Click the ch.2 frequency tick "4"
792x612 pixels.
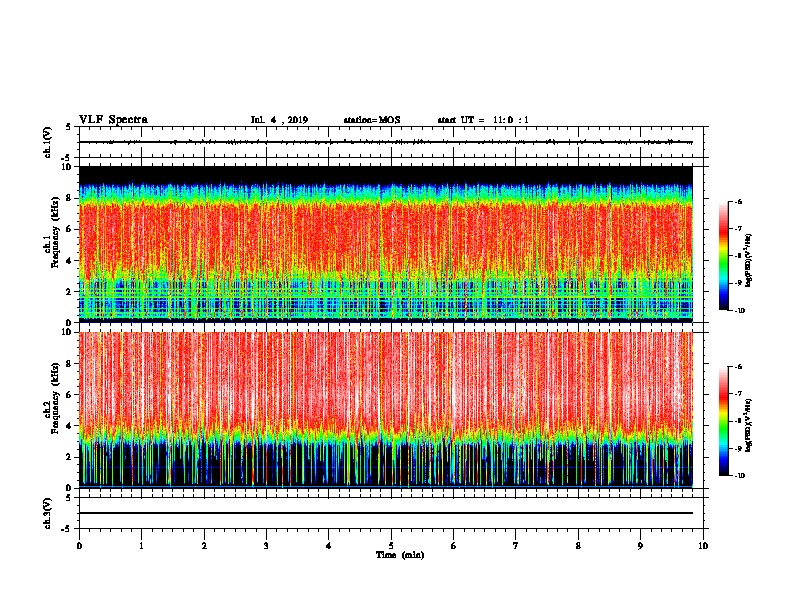pyautogui.click(x=69, y=426)
